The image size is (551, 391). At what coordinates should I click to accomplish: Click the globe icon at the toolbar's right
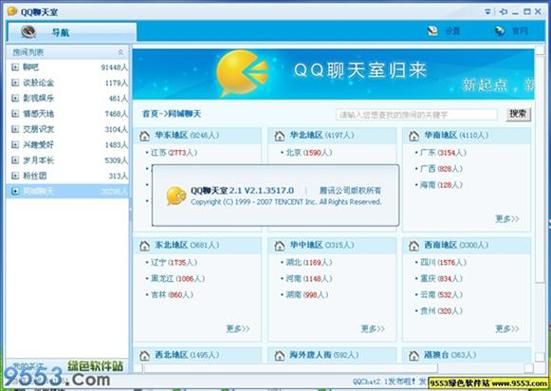(x=500, y=31)
